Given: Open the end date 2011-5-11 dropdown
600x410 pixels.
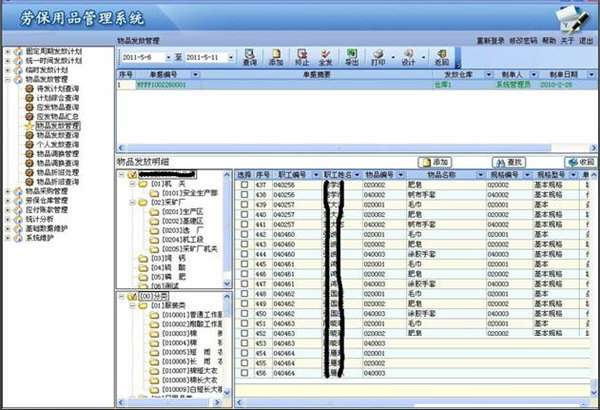Looking at the screenshot, I should (x=231, y=57).
